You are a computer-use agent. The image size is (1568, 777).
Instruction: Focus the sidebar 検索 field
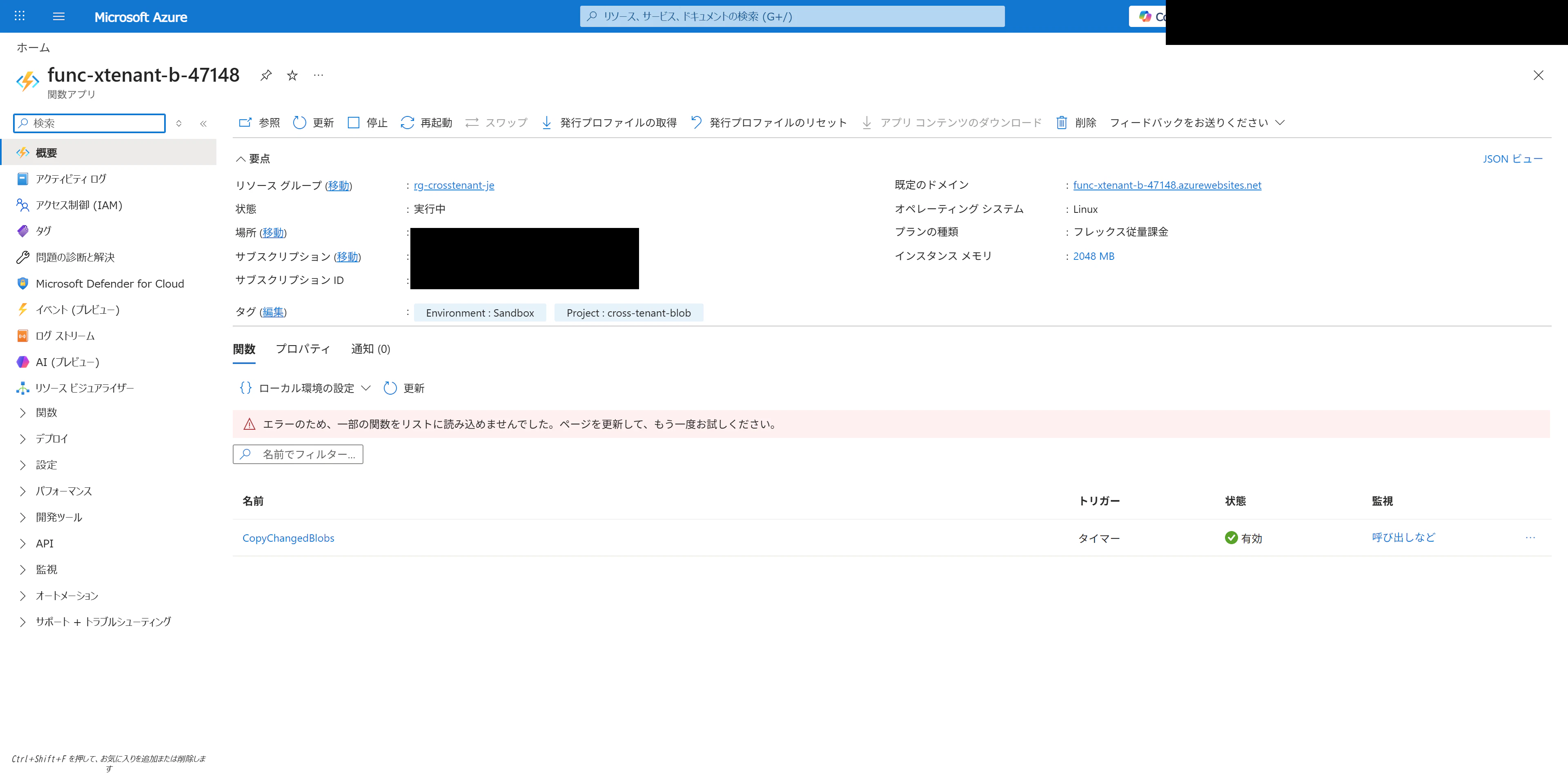click(x=89, y=123)
